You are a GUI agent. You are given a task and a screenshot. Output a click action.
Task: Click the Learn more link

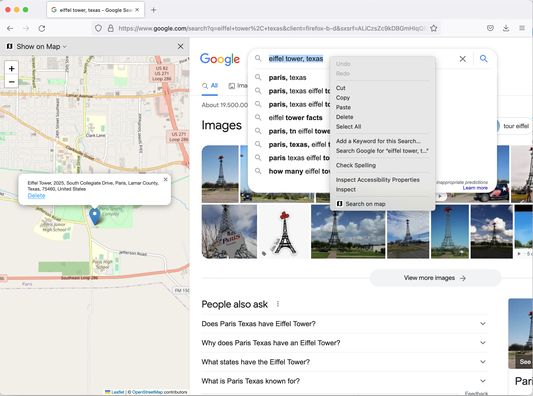point(475,188)
